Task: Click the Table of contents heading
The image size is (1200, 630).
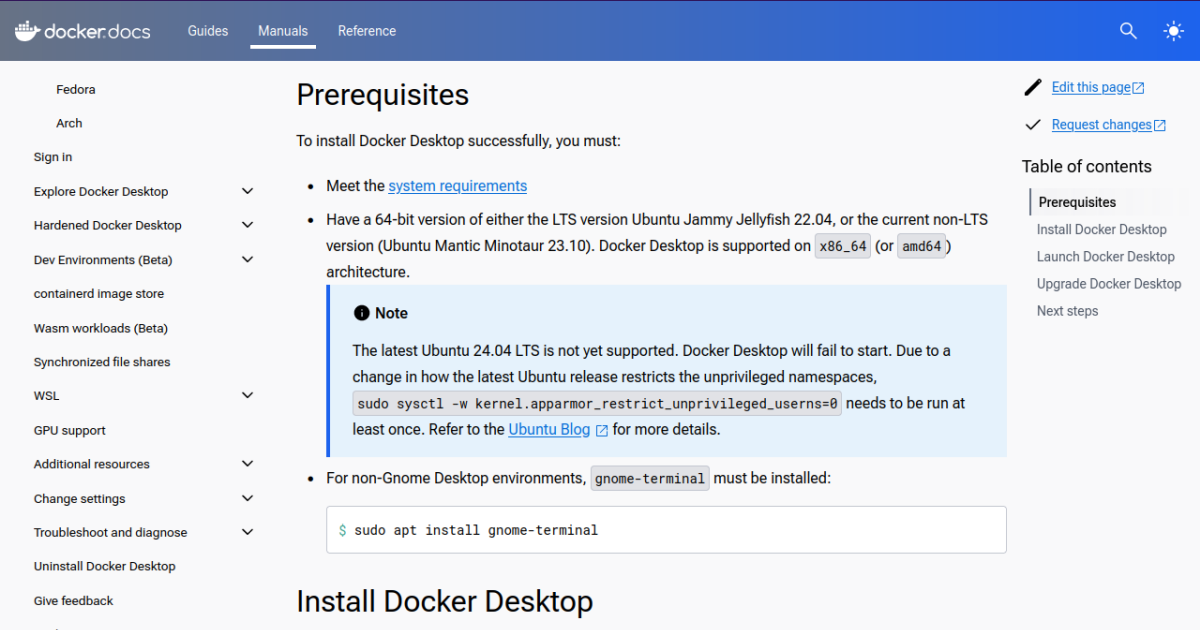Action: pos(1087,167)
